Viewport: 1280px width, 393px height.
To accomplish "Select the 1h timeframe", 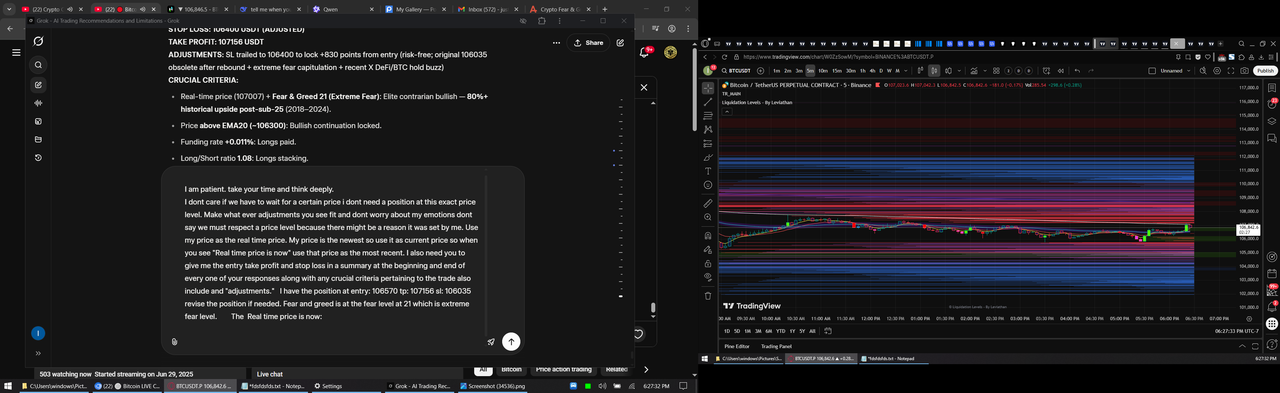I will pyautogui.click(x=863, y=70).
